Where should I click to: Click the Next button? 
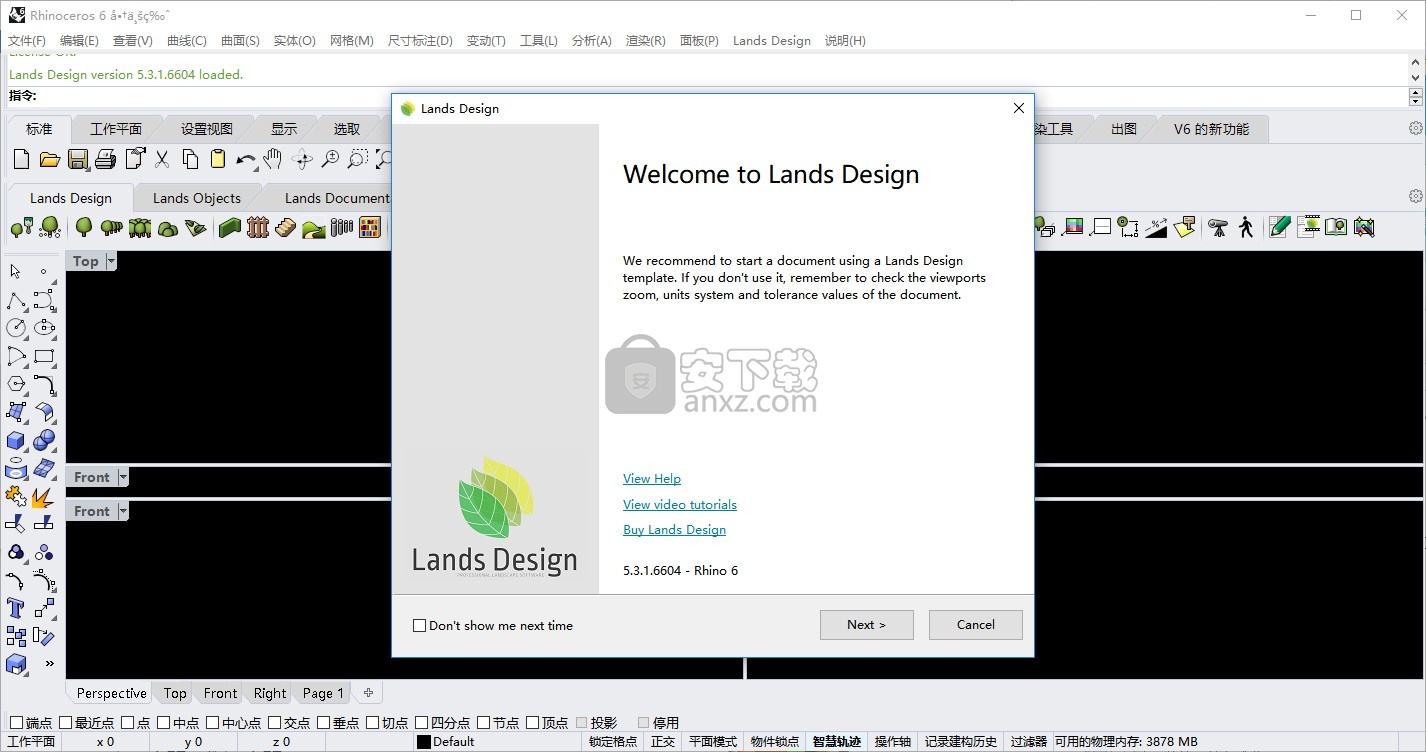point(867,625)
